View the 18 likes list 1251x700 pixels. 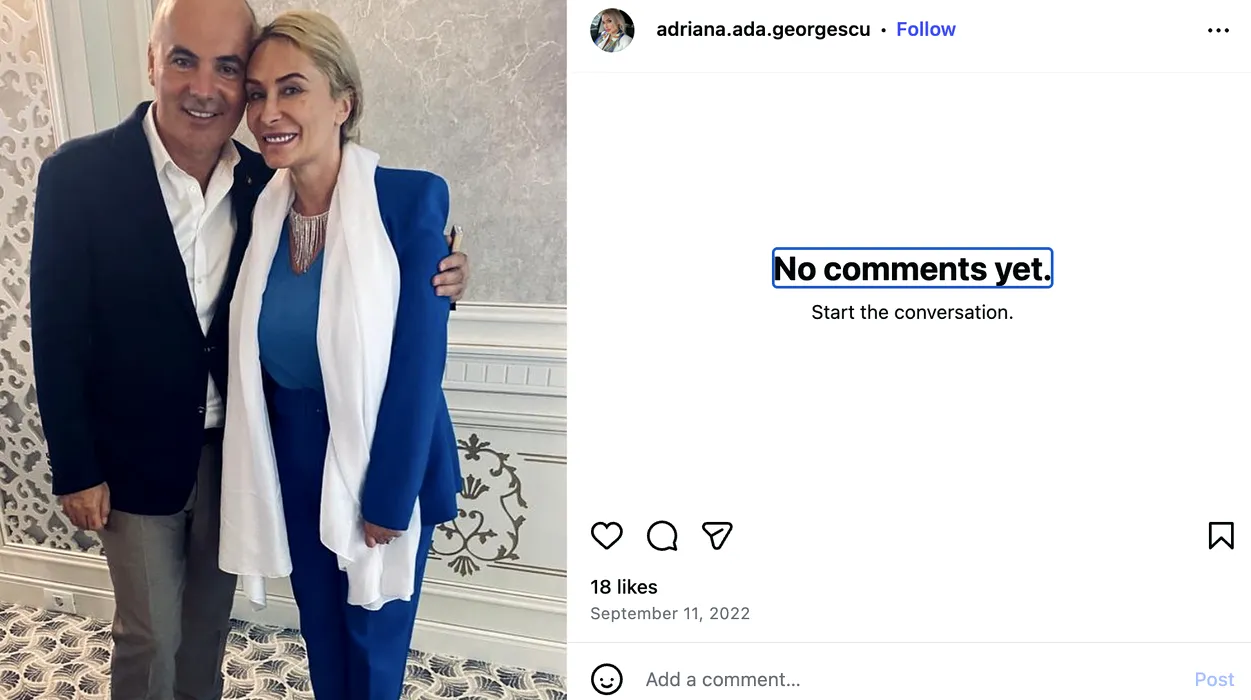pyautogui.click(x=624, y=587)
